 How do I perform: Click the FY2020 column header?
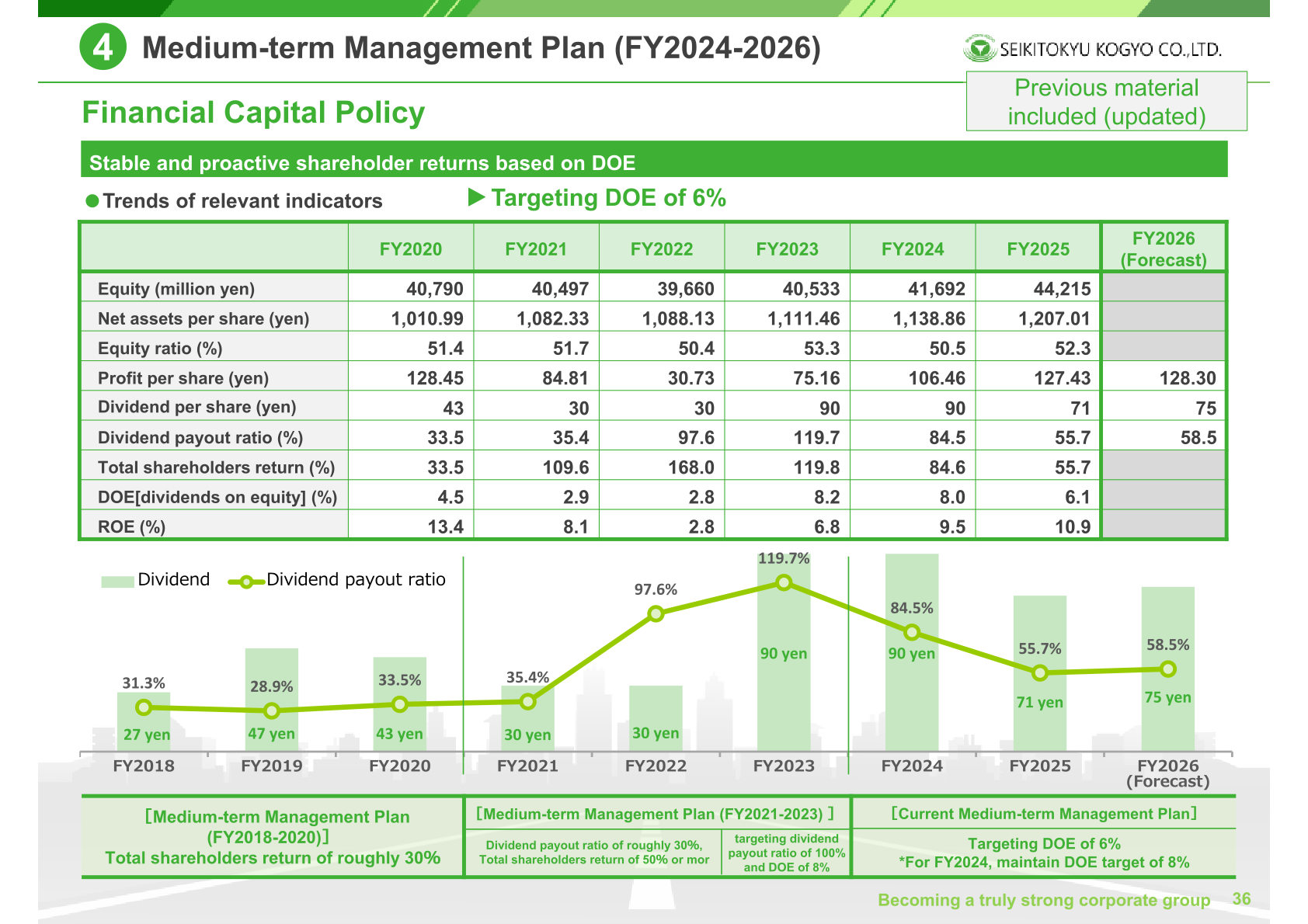[x=411, y=249]
